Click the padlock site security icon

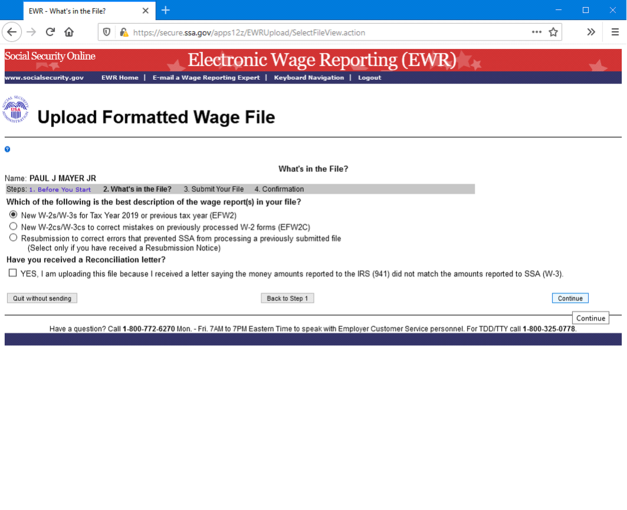(123, 32)
